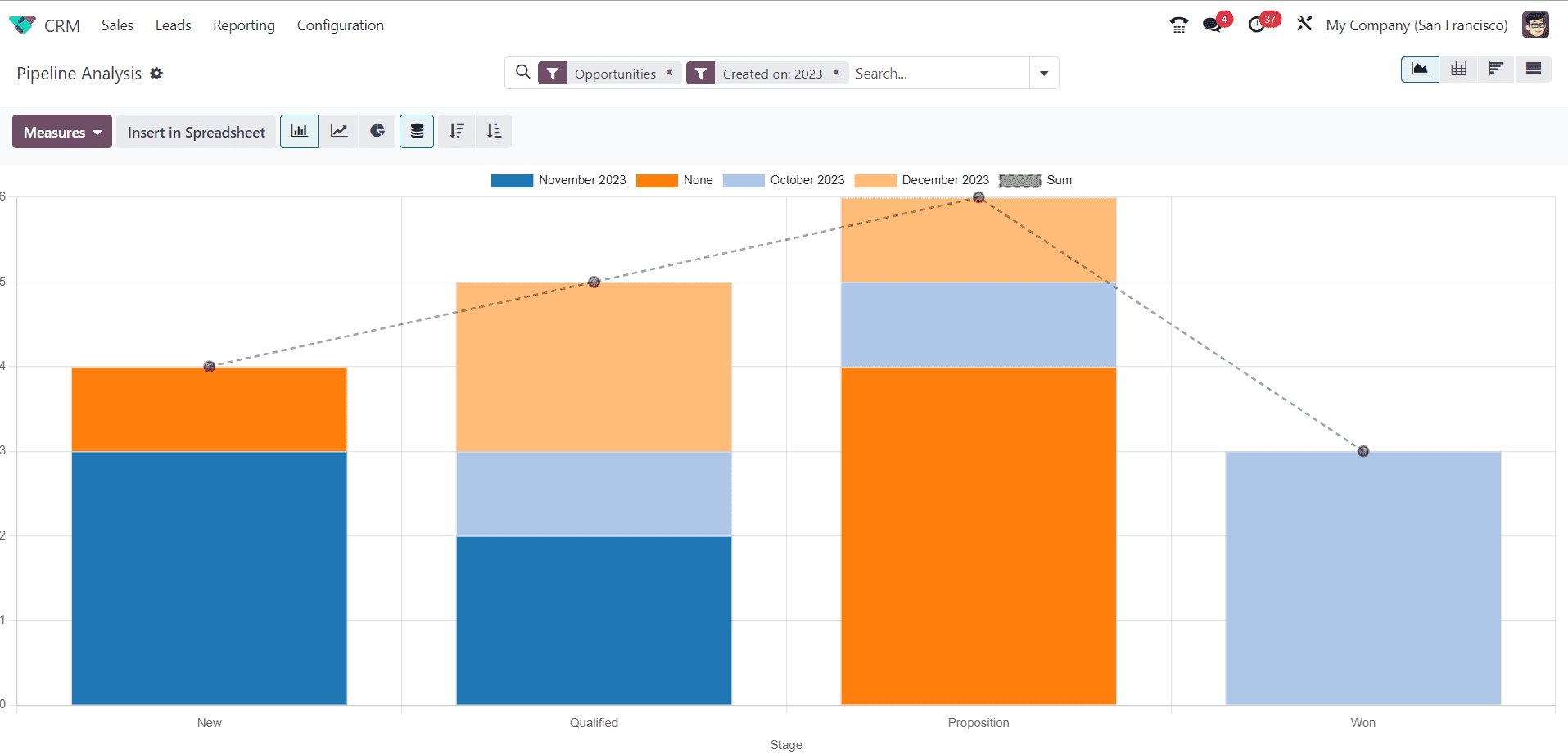Click the Qualified November 2023 bar segment
Viewport: 1568px width, 754px height.
coord(594,621)
